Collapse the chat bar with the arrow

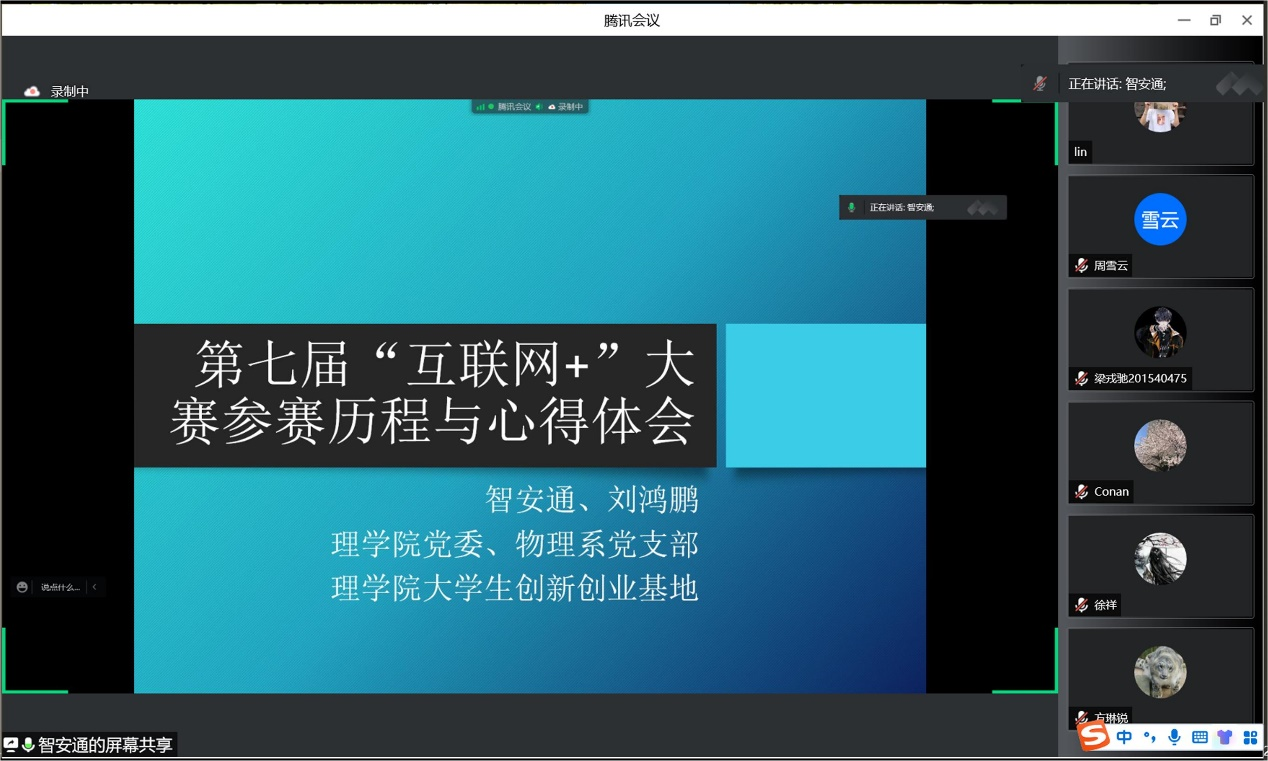click(94, 587)
